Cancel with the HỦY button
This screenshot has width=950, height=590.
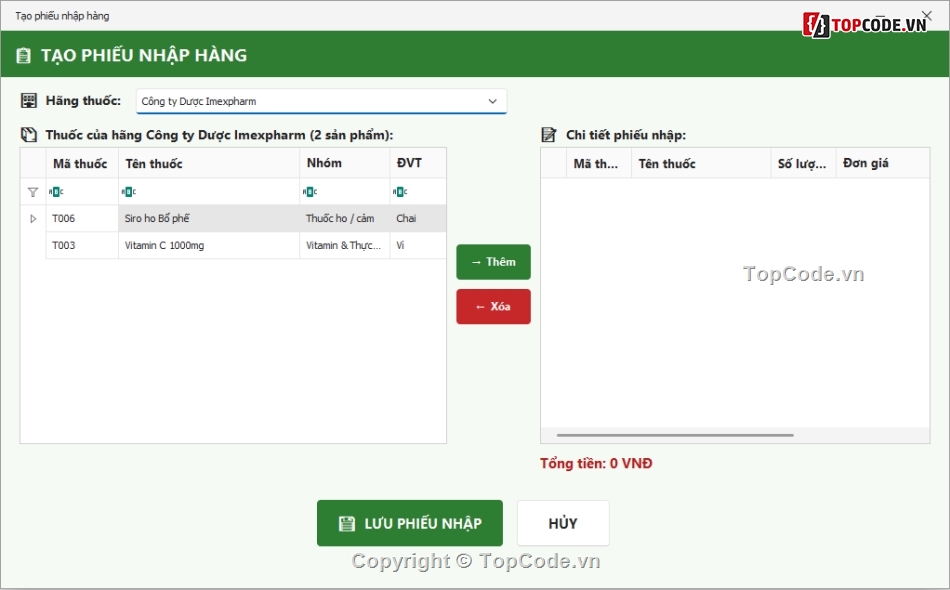coord(563,523)
